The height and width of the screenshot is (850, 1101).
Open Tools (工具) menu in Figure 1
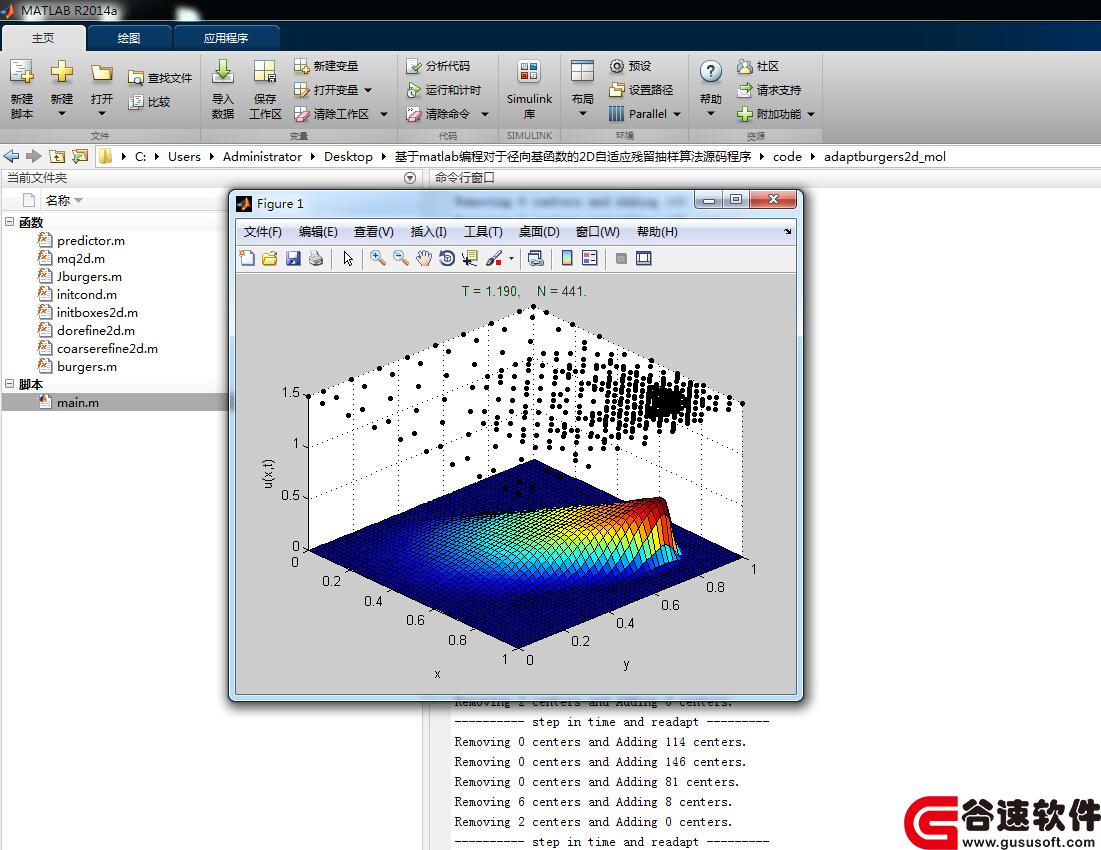tap(483, 232)
